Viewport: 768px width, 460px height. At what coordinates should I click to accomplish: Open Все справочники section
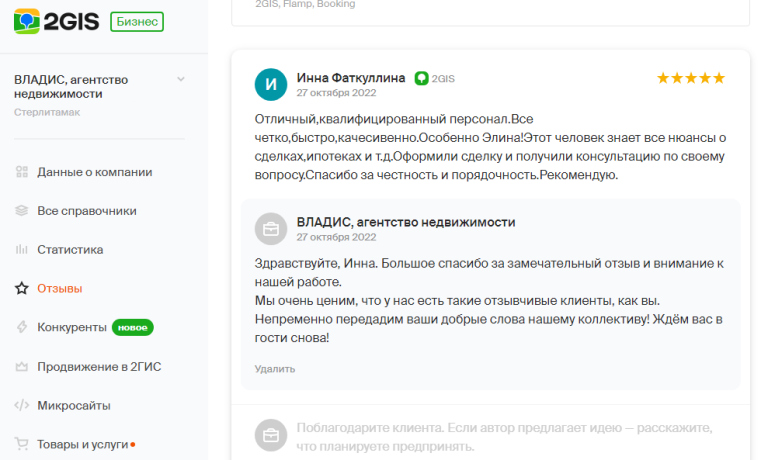(87, 211)
